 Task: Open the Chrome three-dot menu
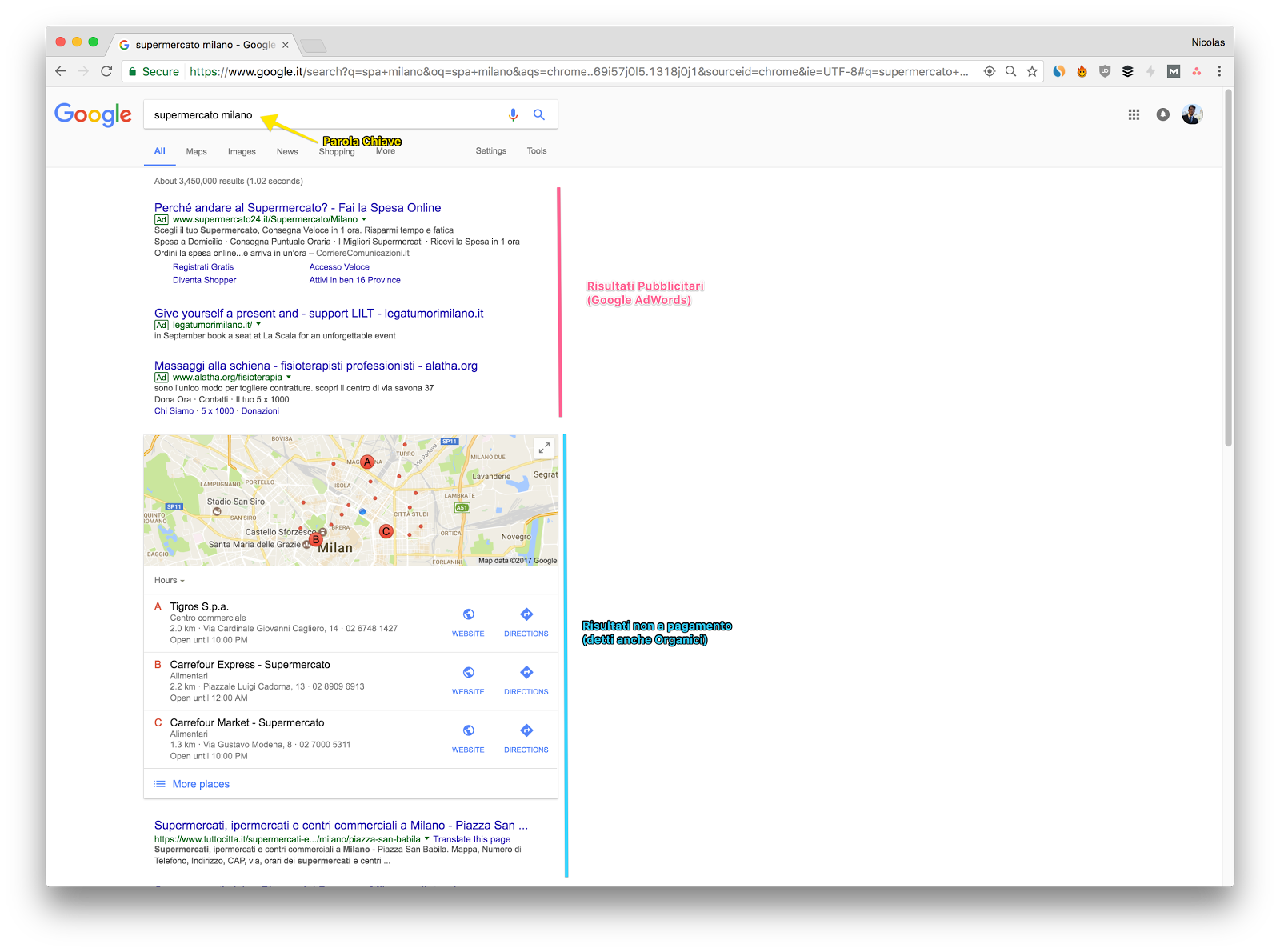coord(1219,71)
